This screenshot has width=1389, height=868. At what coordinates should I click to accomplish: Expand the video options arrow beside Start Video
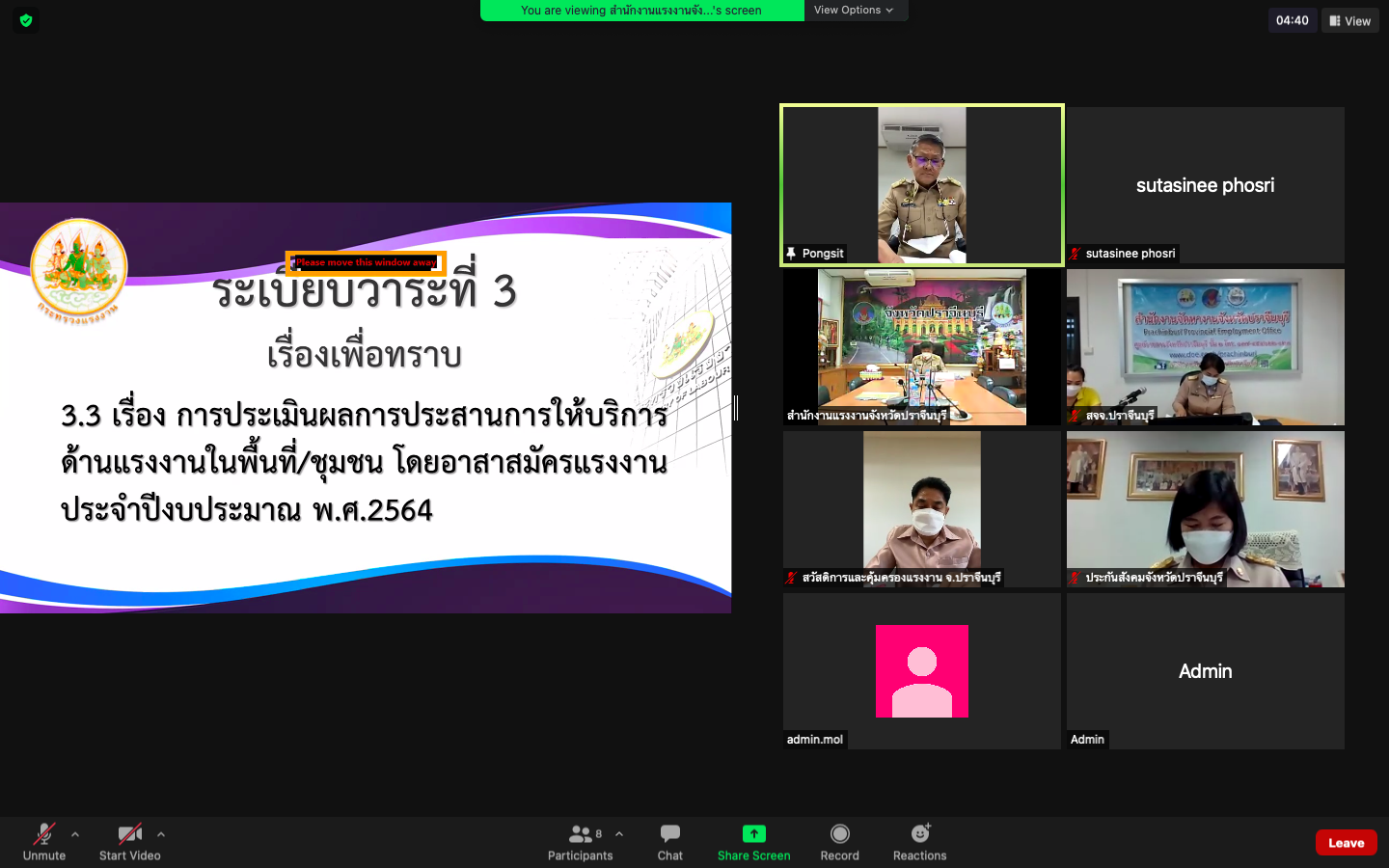pos(161,834)
